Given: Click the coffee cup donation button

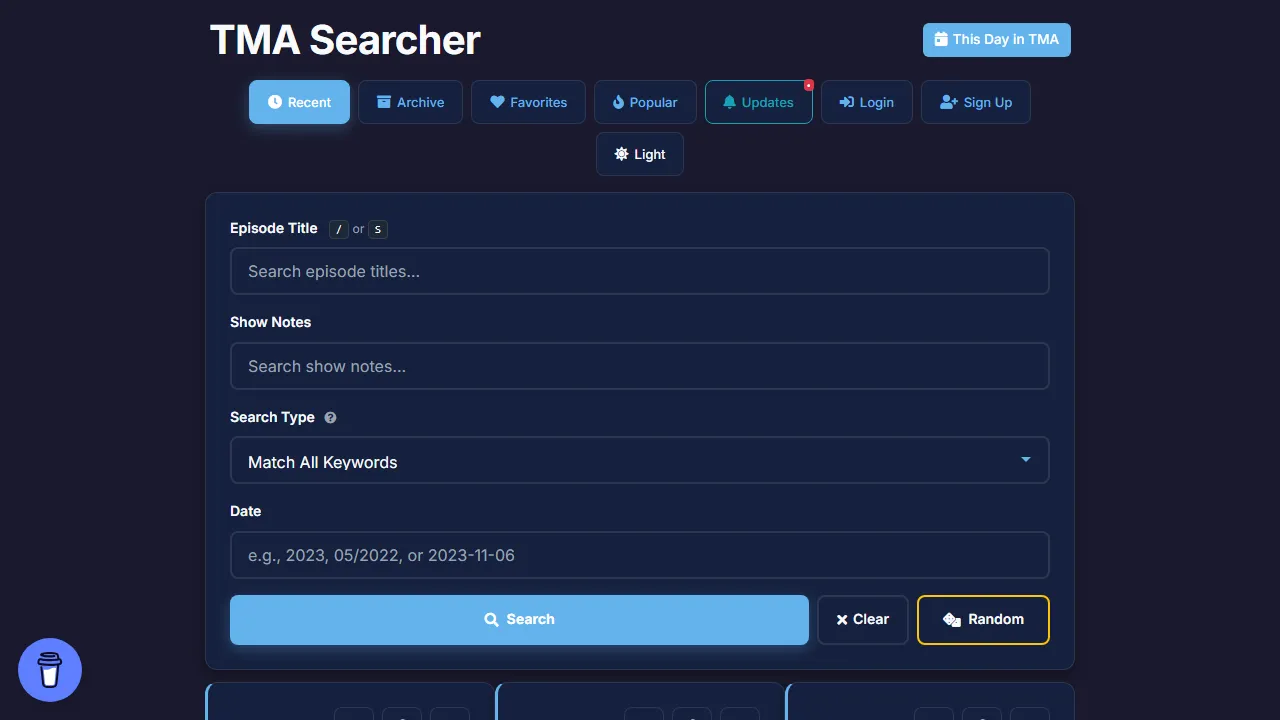Looking at the screenshot, I should click(x=49, y=670).
